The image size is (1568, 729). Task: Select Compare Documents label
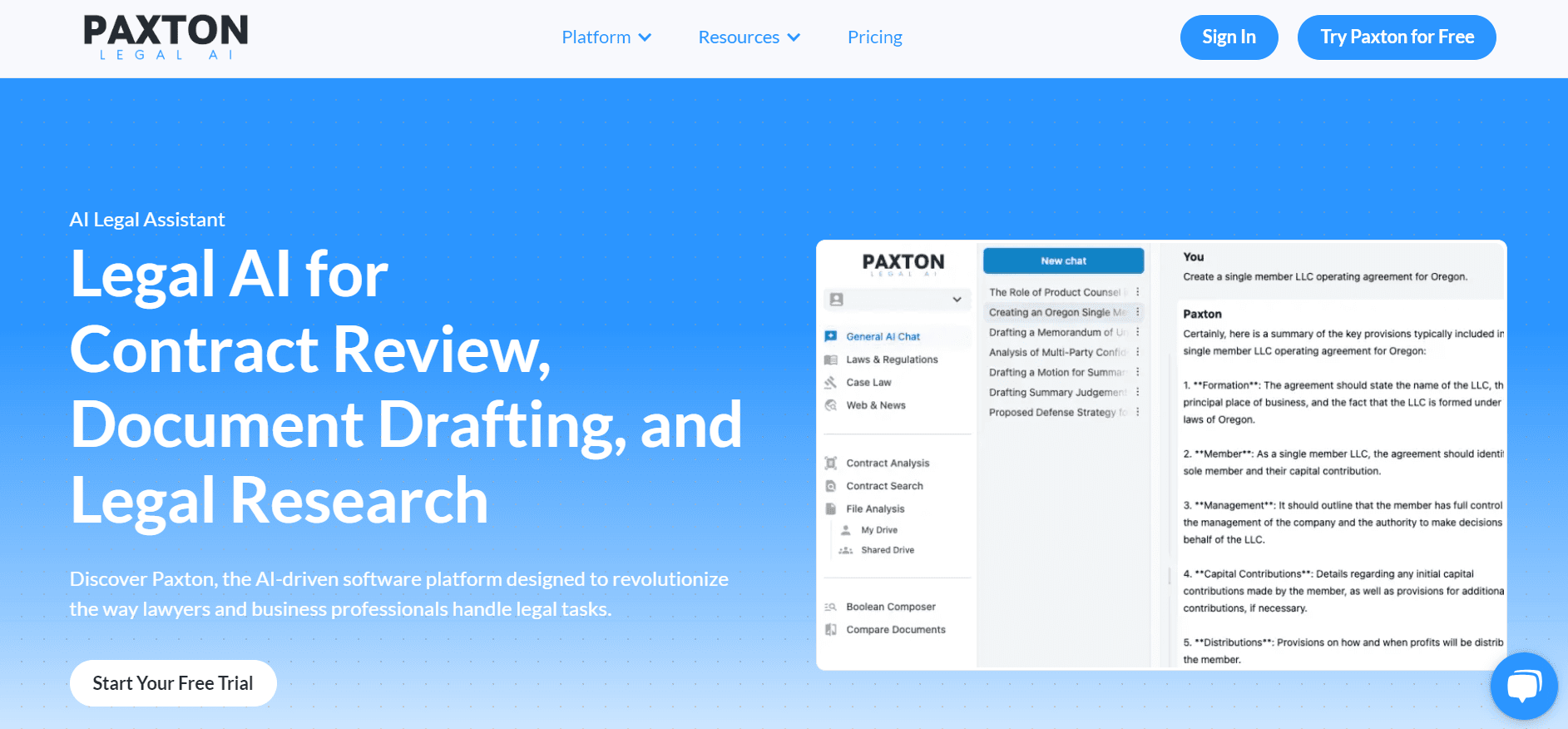[x=896, y=630]
